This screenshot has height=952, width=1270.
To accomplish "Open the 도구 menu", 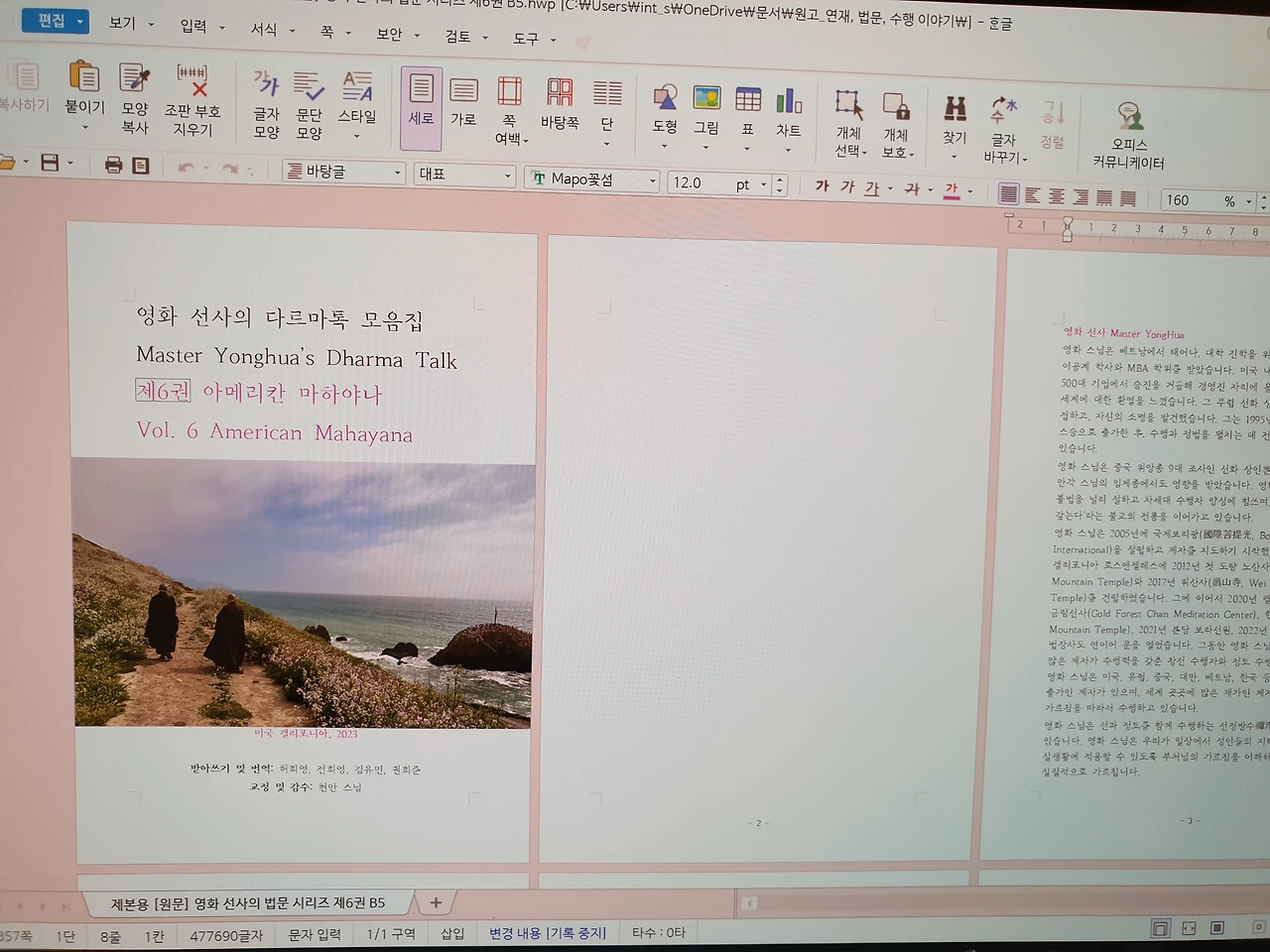I will point(526,39).
